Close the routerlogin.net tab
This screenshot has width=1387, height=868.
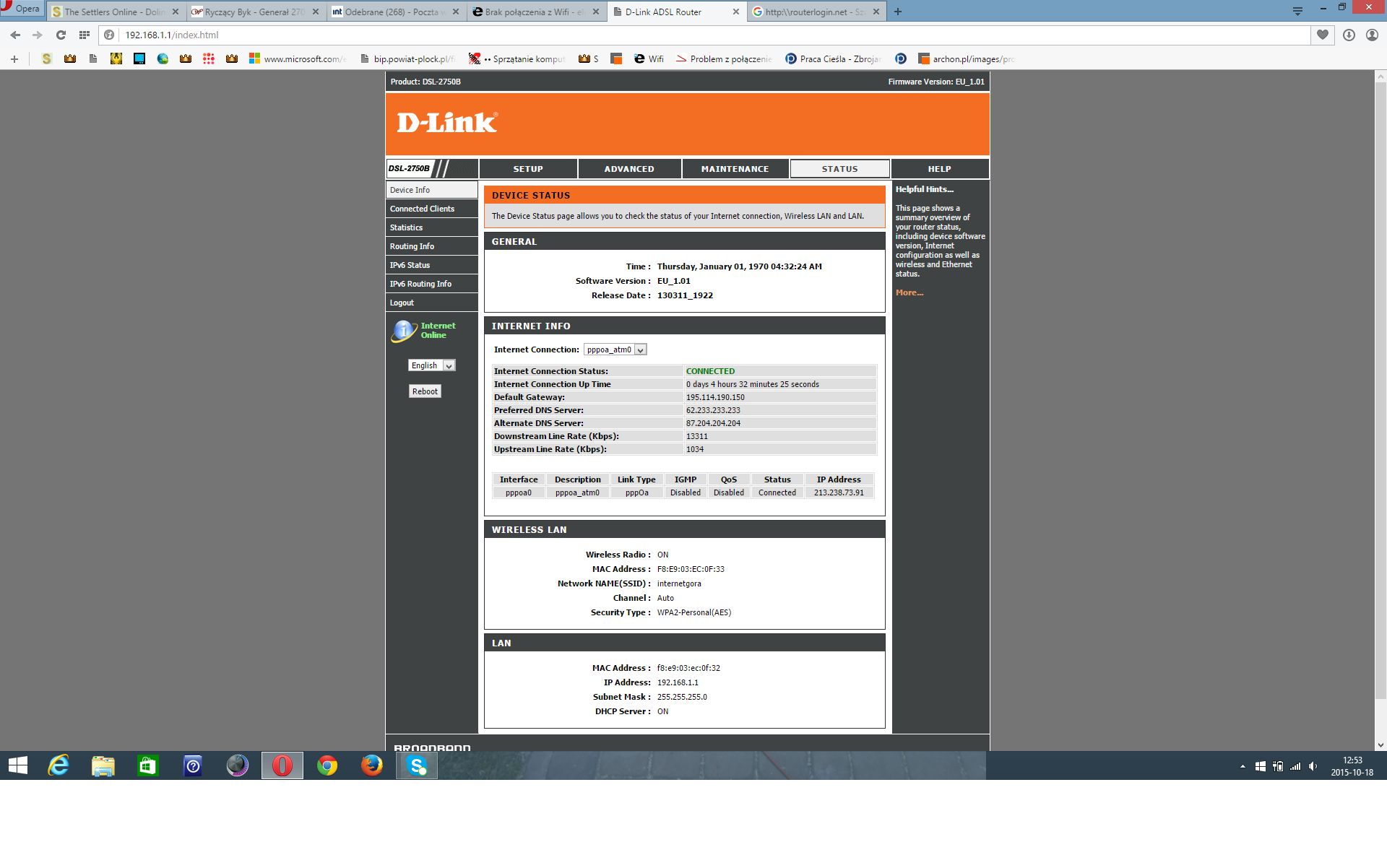coord(876,12)
